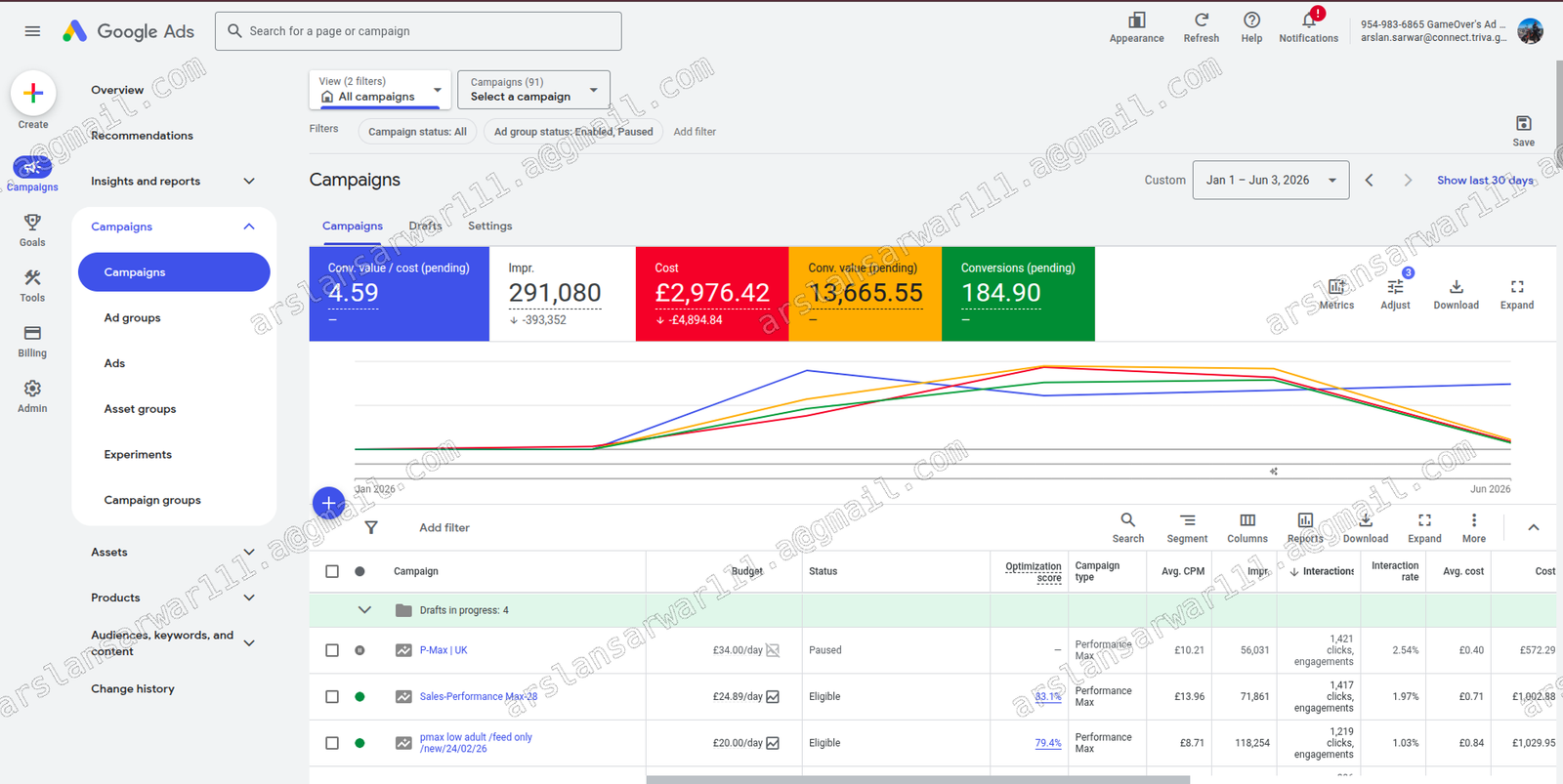
Task: Expand the Drafts in progress row
Action: coord(364,610)
